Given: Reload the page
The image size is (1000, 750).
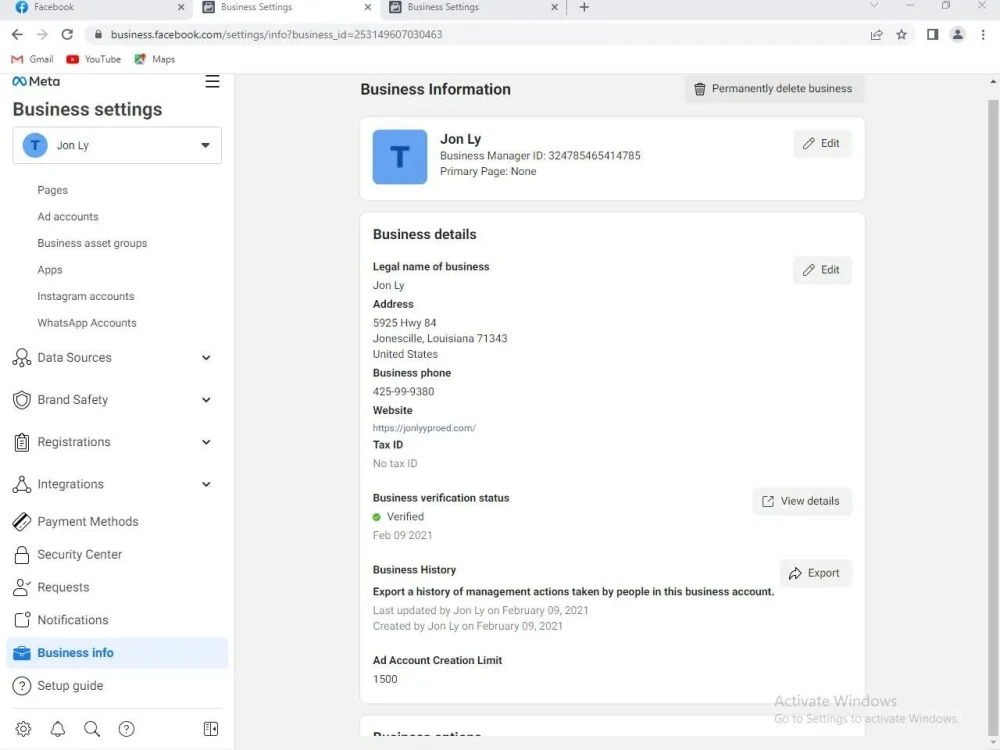Looking at the screenshot, I should click(67, 34).
